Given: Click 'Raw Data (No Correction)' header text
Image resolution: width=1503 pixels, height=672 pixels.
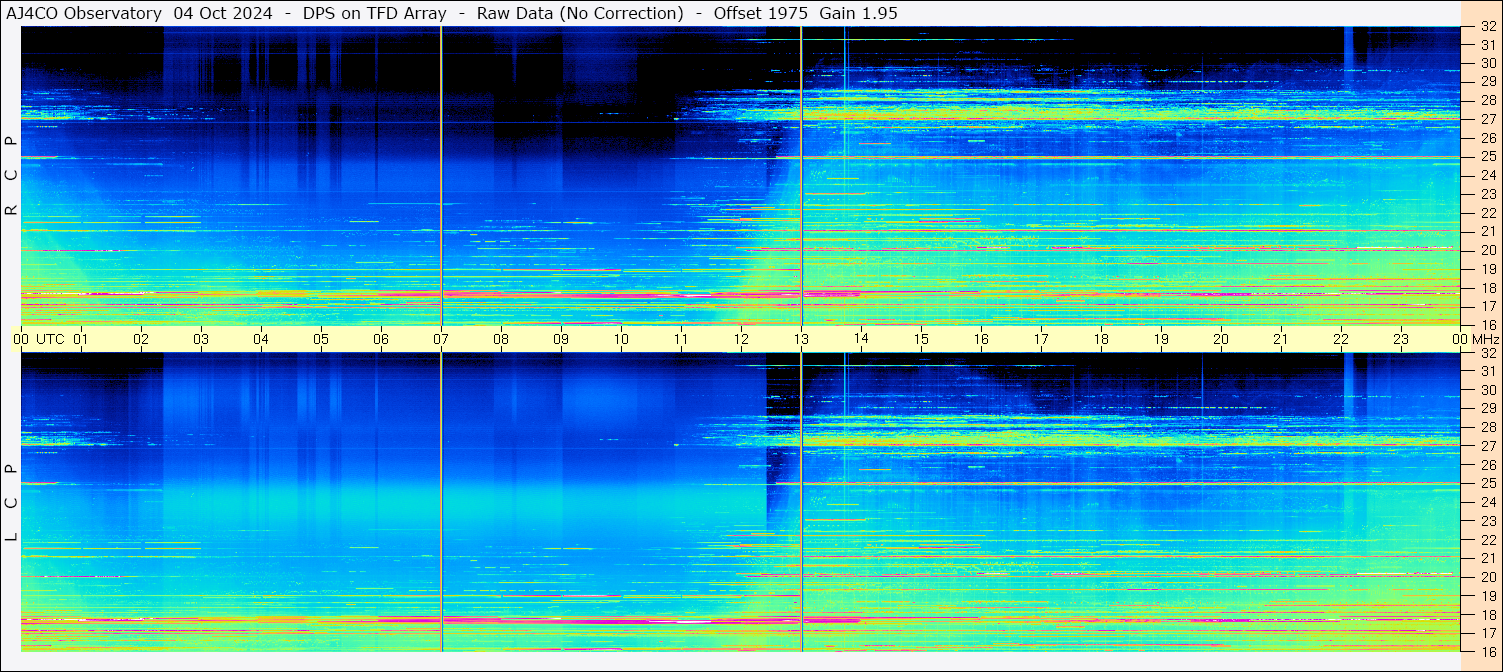Looking at the screenshot, I should pos(580,13).
